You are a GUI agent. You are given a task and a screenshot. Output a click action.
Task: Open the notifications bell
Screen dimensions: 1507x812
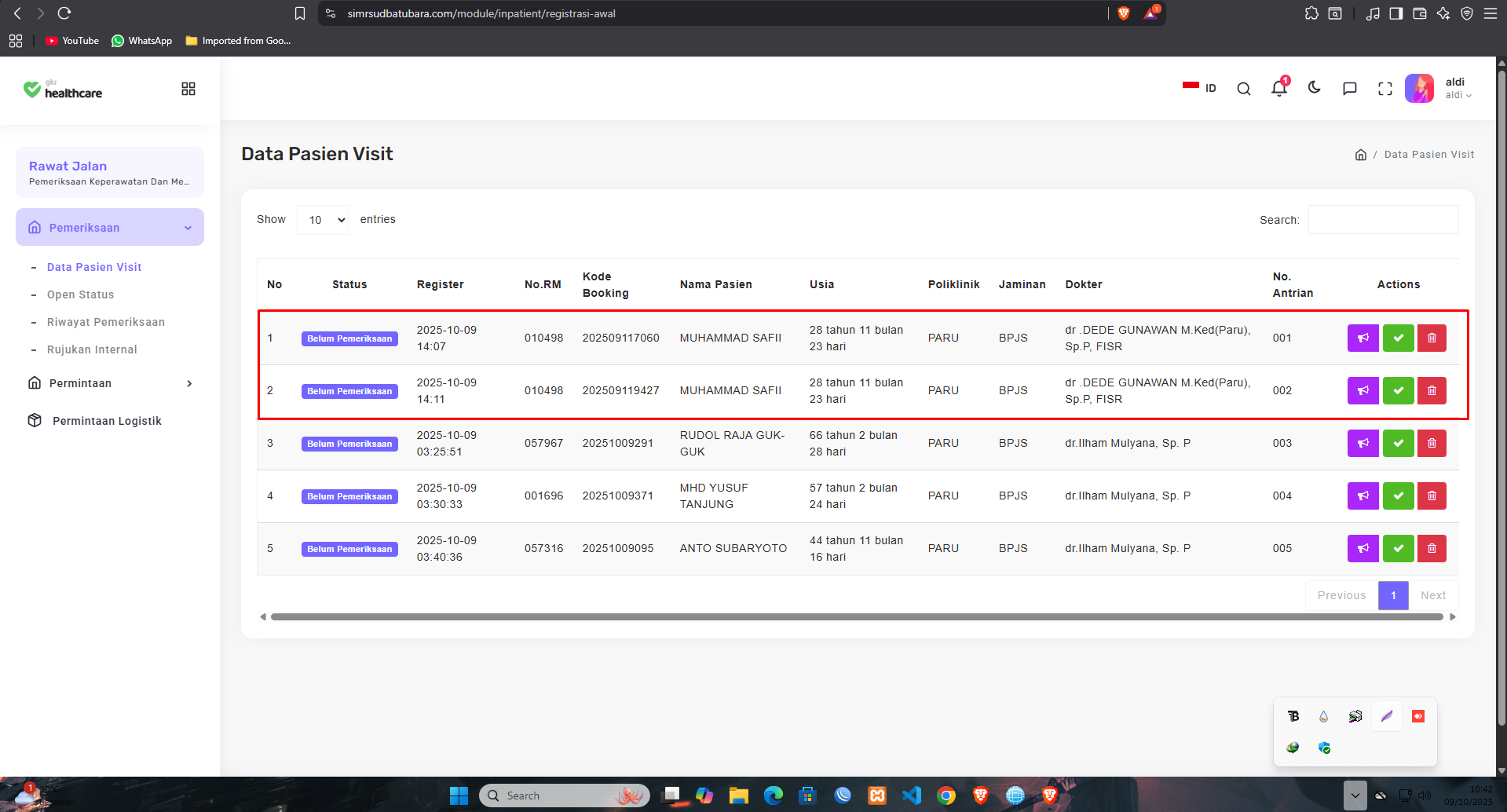point(1279,88)
